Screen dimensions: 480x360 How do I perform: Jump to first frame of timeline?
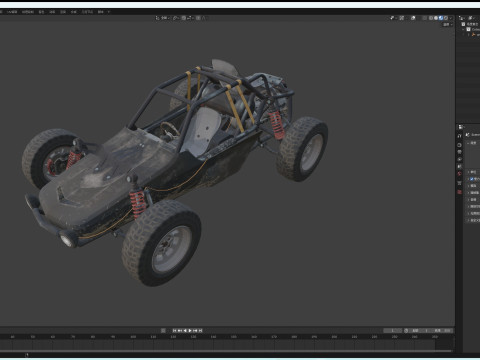[x=174, y=330]
